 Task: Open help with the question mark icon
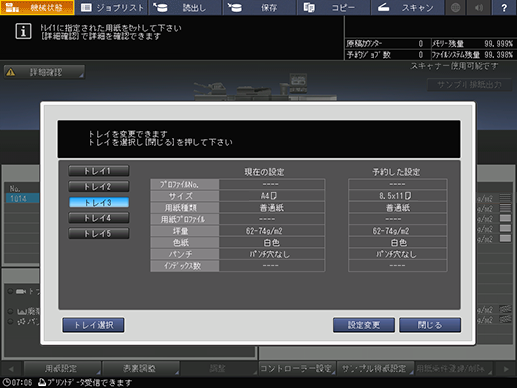click(504, 7)
